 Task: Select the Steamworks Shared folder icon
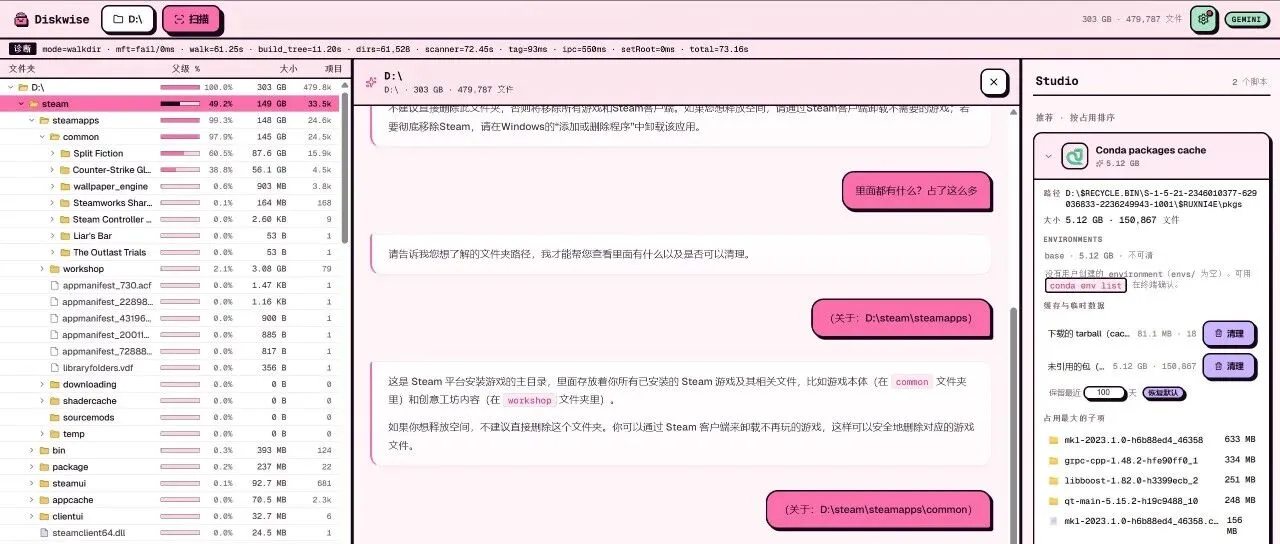(x=64, y=203)
